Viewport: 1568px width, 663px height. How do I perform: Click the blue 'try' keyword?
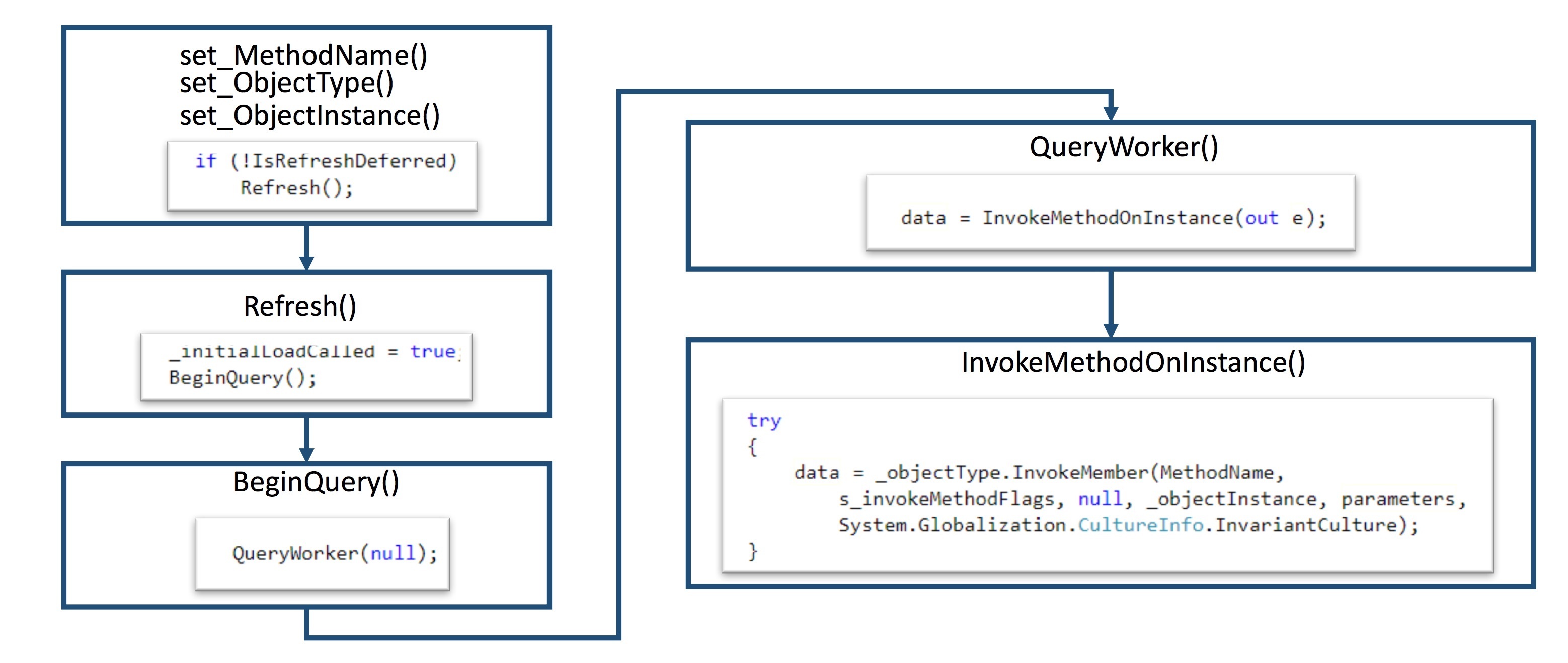763,420
